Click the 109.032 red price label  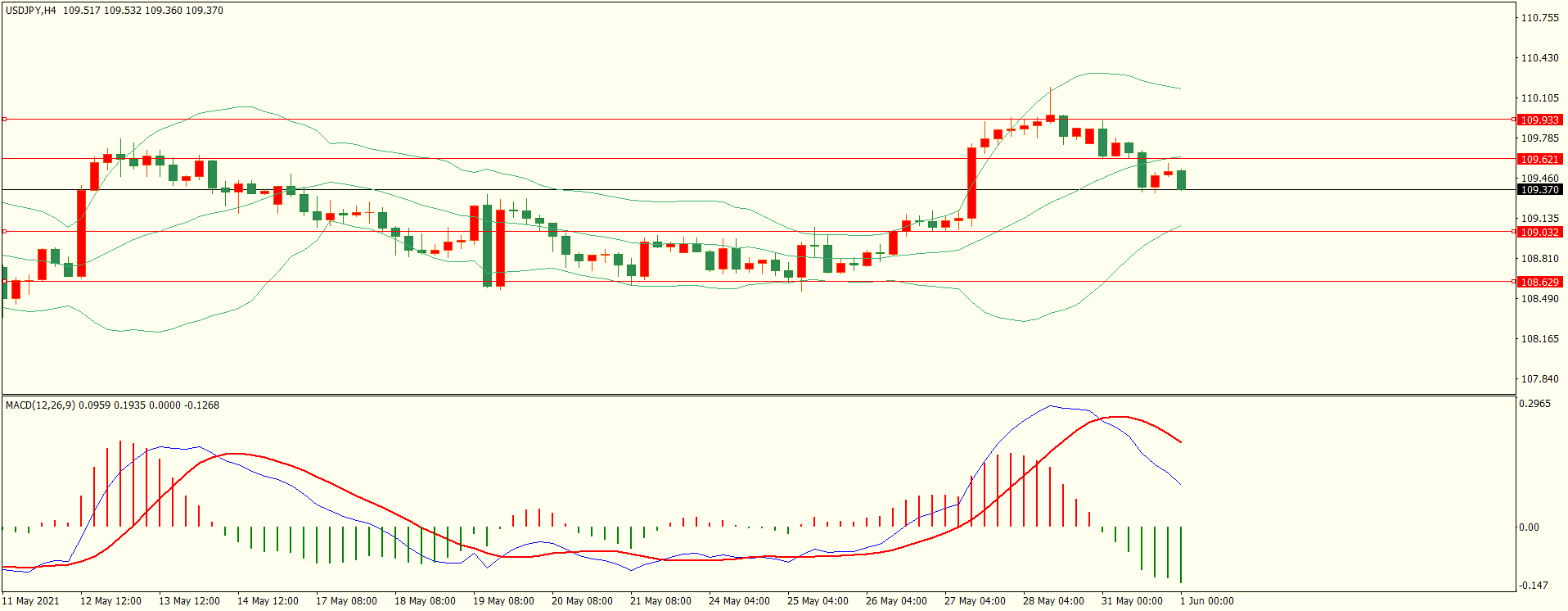(x=1539, y=232)
